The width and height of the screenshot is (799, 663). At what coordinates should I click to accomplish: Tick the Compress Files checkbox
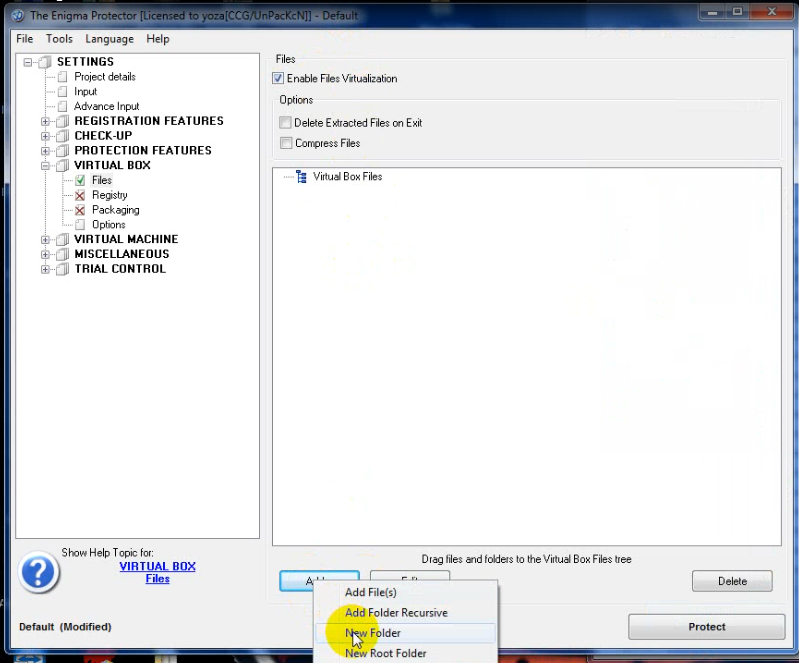click(x=286, y=143)
